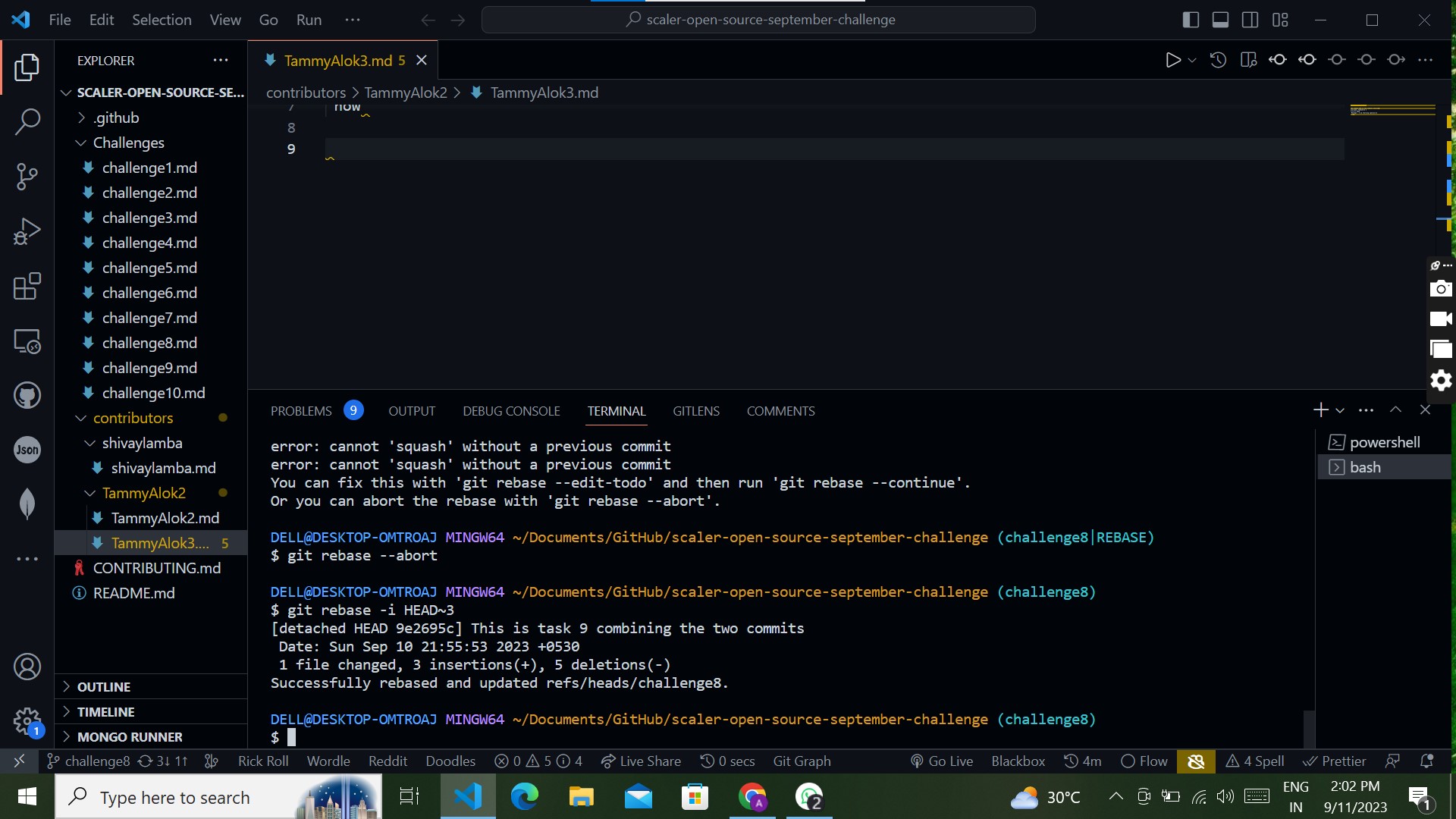The height and width of the screenshot is (819, 1456).
Task: Toggle Copilot off from the status bar
Action: pyautogui.click(x=1196, y=761)
